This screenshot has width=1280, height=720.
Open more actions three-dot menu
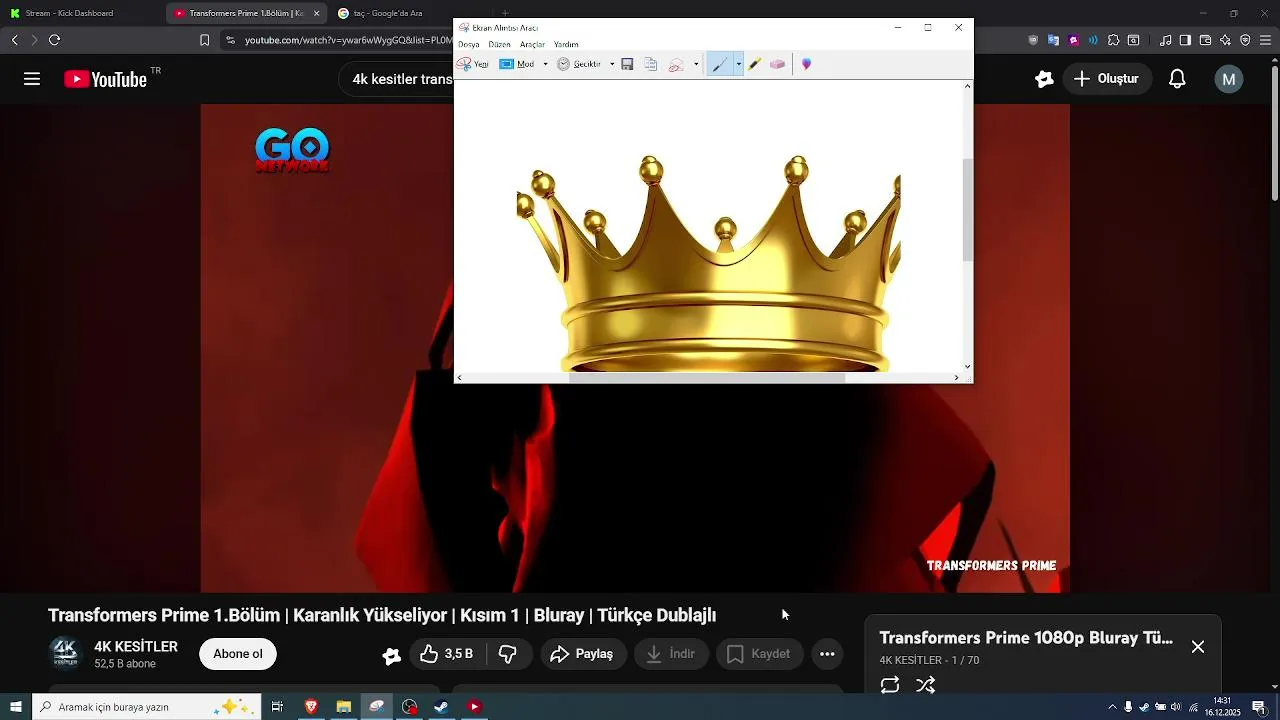[x=827, y=654]
